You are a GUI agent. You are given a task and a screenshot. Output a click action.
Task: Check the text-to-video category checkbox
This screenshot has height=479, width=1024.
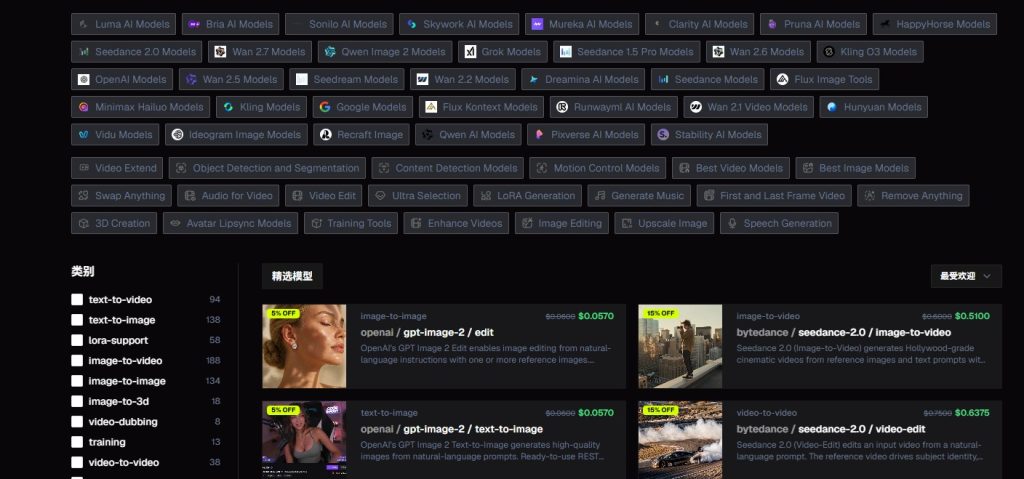pos(77,299)
